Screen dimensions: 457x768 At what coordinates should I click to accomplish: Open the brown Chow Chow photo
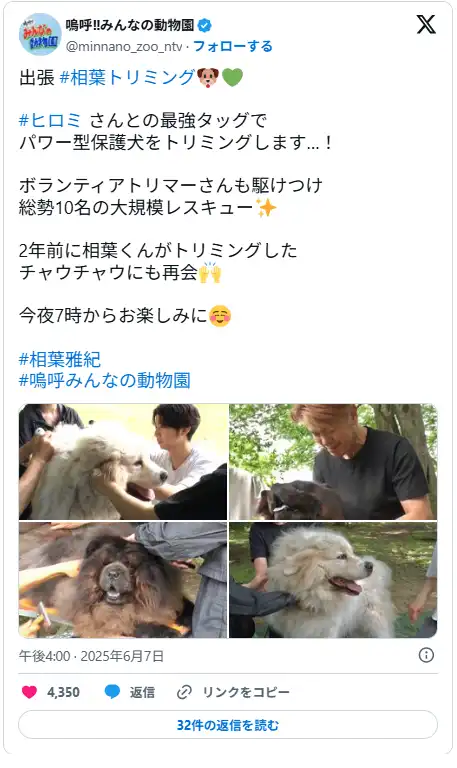tap(123, 580)
